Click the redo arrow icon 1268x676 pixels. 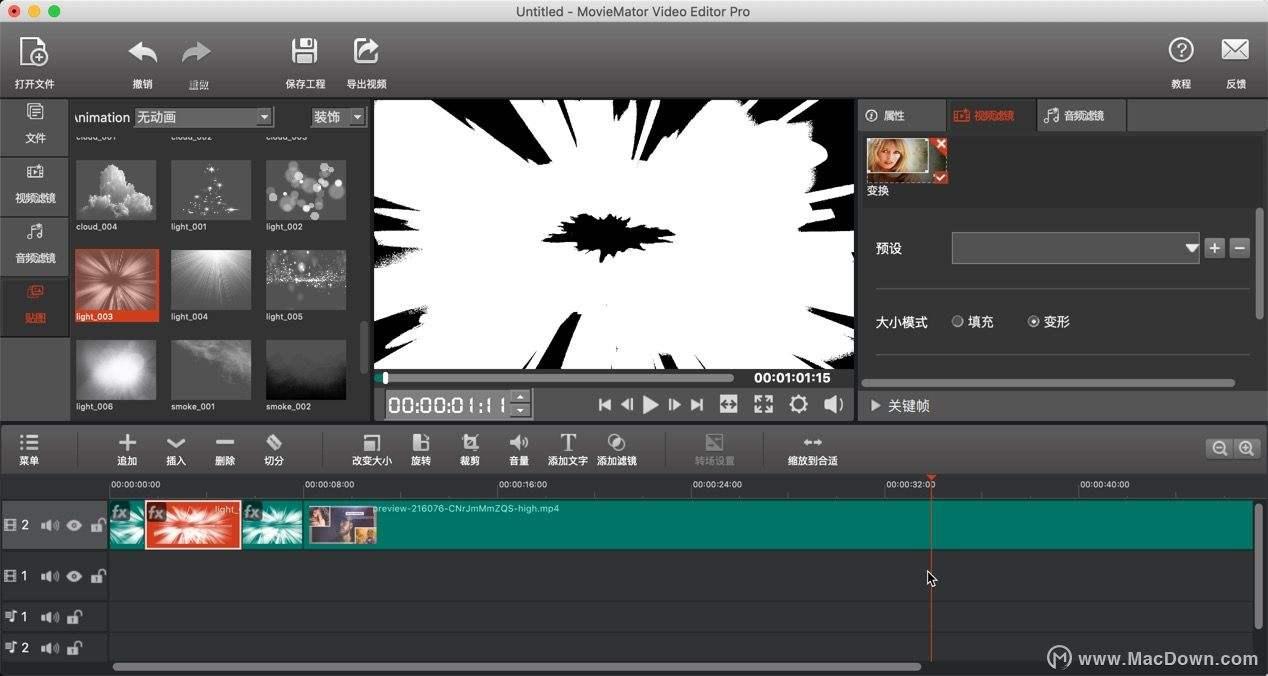197,52
